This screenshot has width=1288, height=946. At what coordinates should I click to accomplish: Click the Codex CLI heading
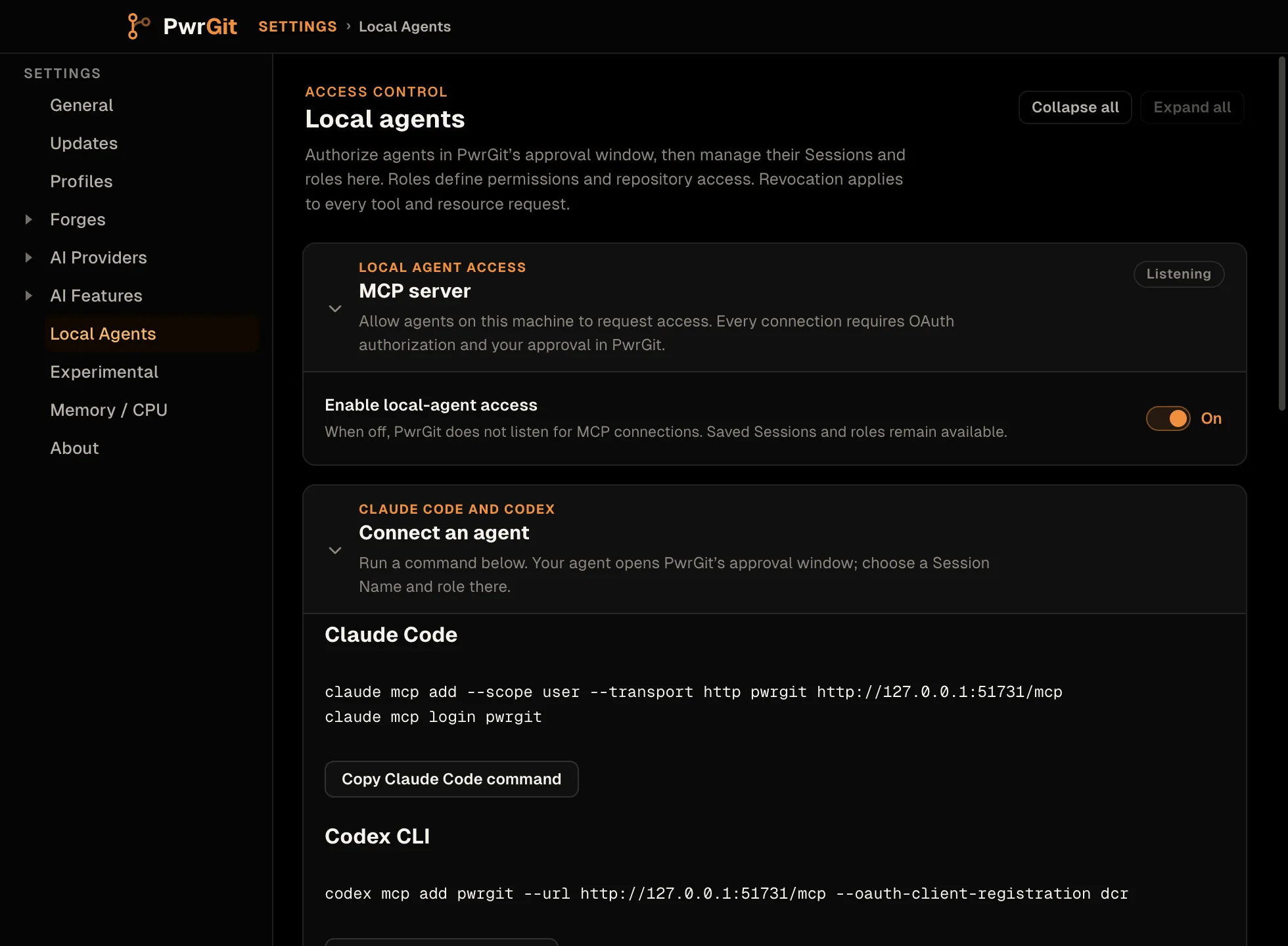pos(377,836)
